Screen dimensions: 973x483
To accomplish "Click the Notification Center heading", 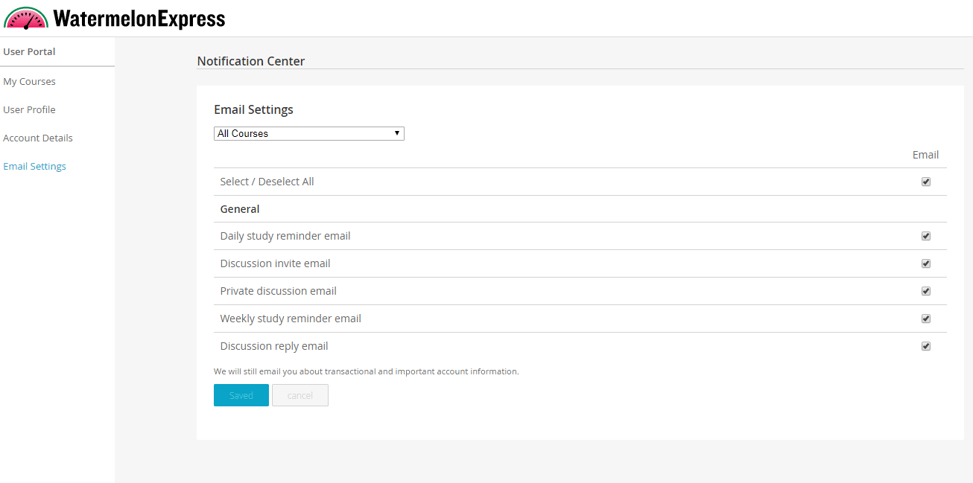I will pos(251,61).
